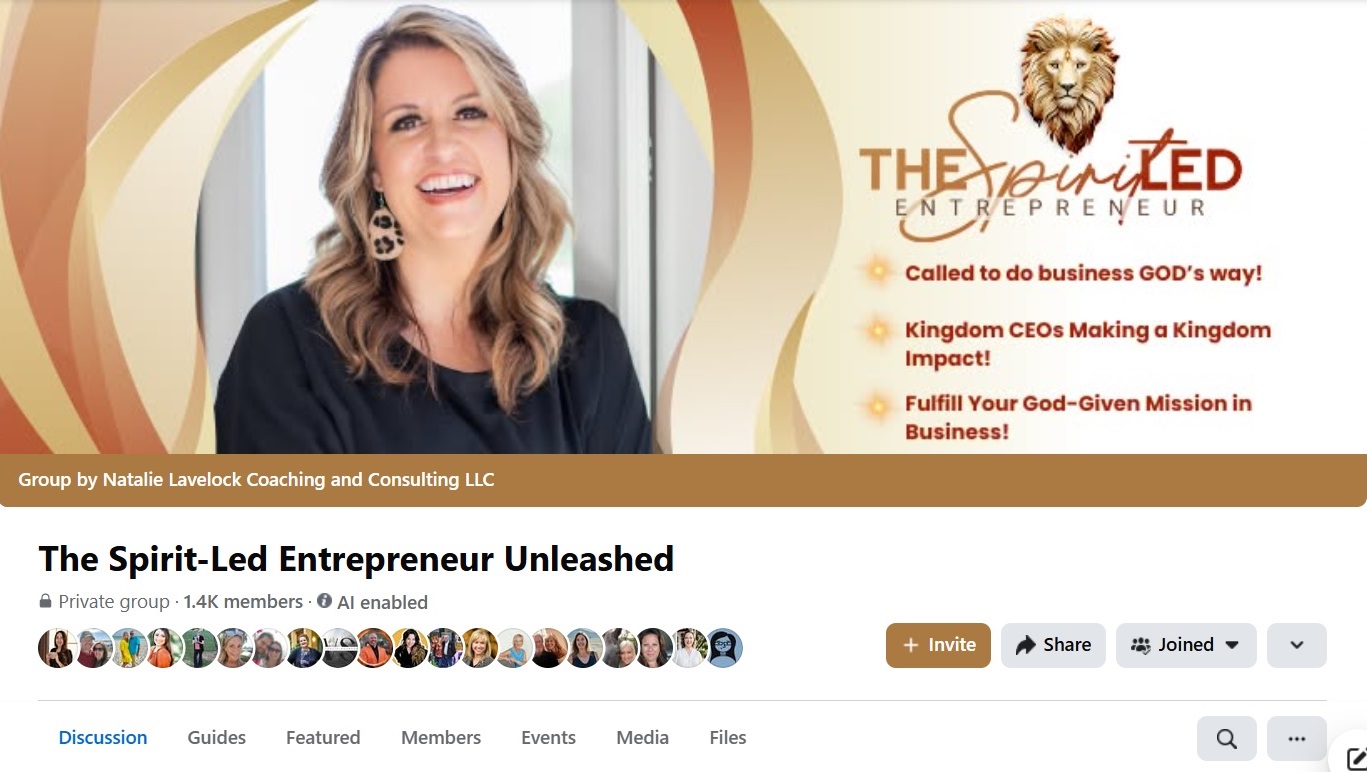This screenshot has height=772, width=1367.
Task: Expand the chevron-down suggestions button
Action: [x=1297, y=645]
